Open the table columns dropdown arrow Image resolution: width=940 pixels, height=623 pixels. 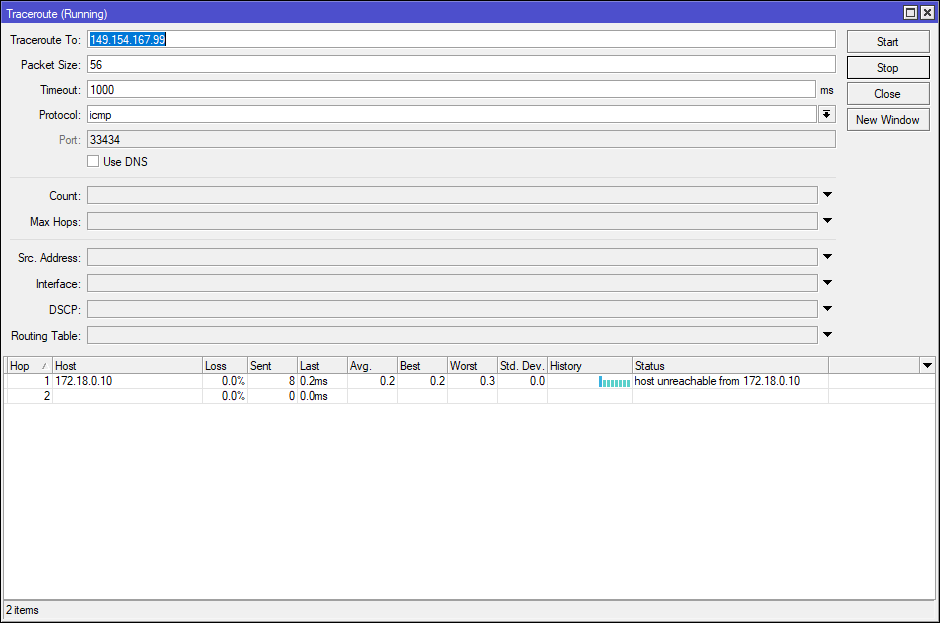point(927,366)
